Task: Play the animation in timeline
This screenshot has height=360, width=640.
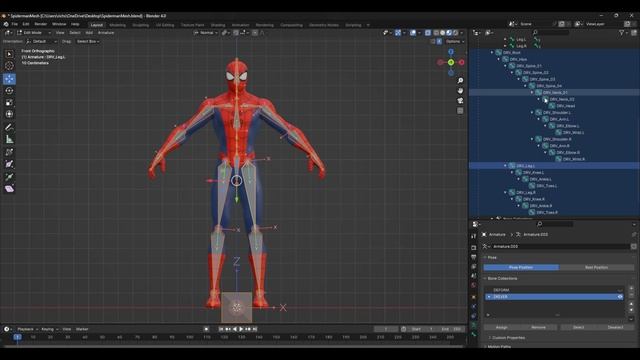Action: tap(241, 329)
